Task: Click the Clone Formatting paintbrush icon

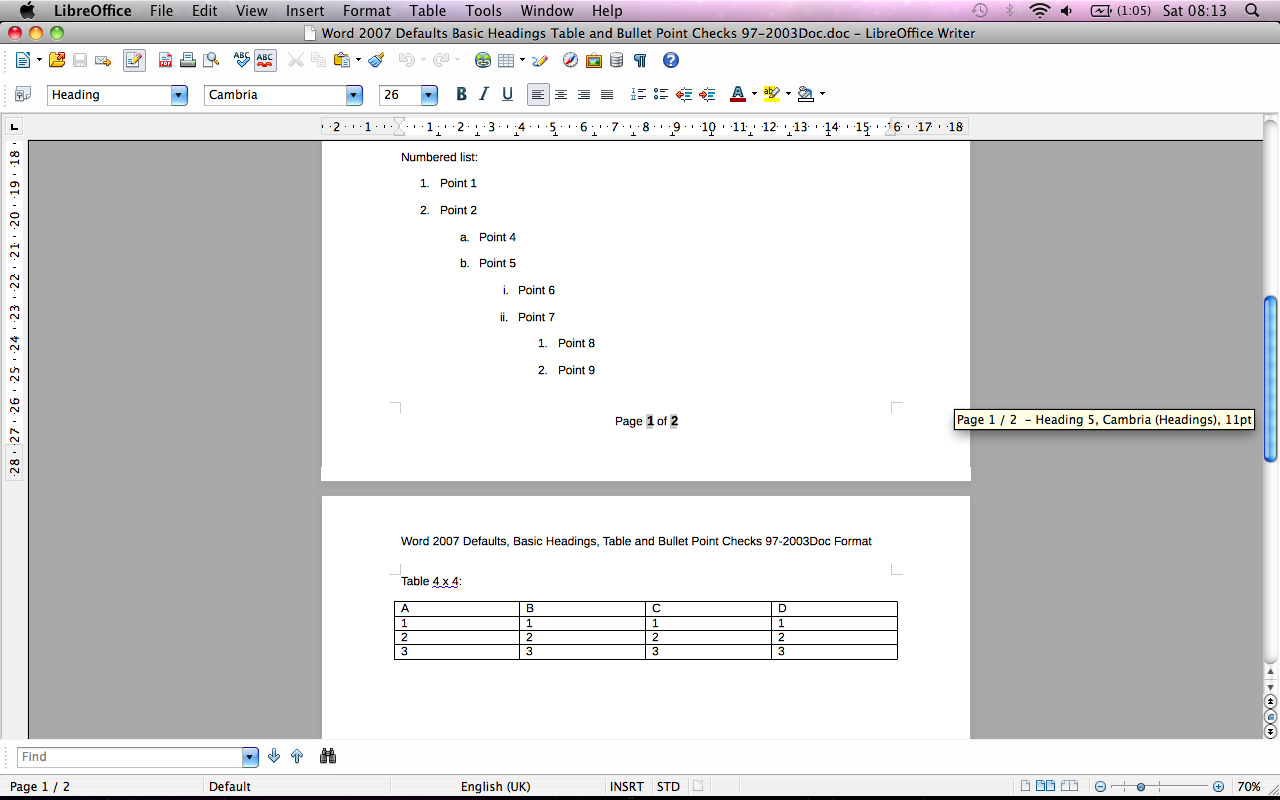Action: pyautogui.click(x=376, y=60)
